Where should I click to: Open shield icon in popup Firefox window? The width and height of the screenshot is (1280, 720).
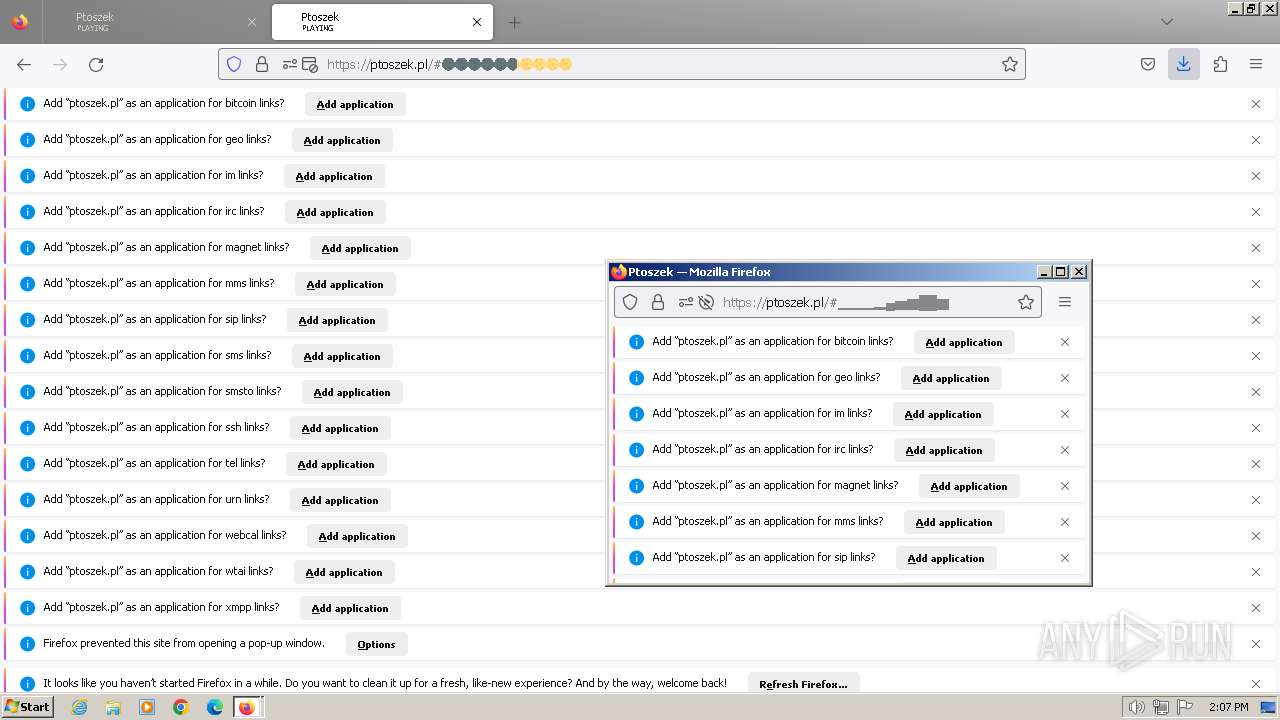coord(630,302)
